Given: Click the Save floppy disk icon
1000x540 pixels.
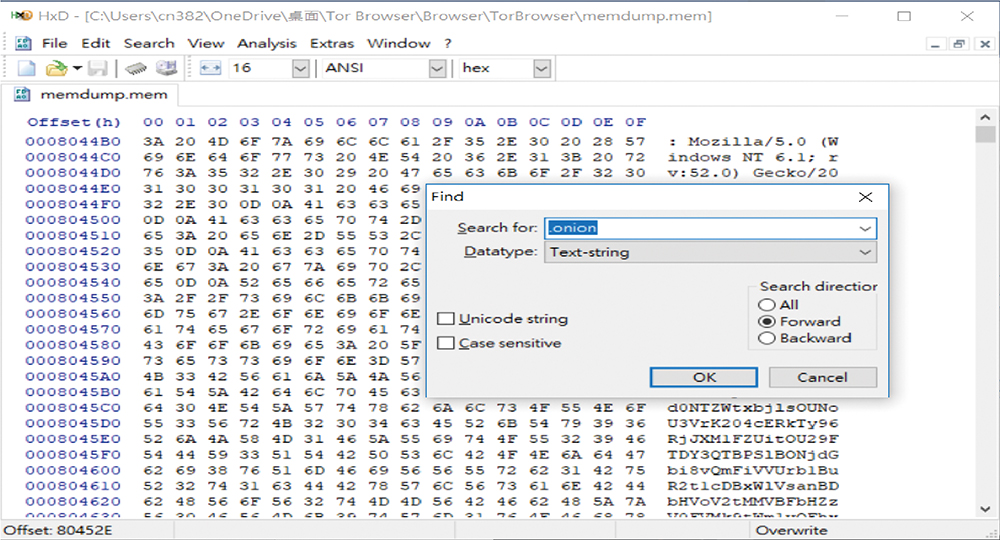Looking at the screenshot, I should 98,68.
